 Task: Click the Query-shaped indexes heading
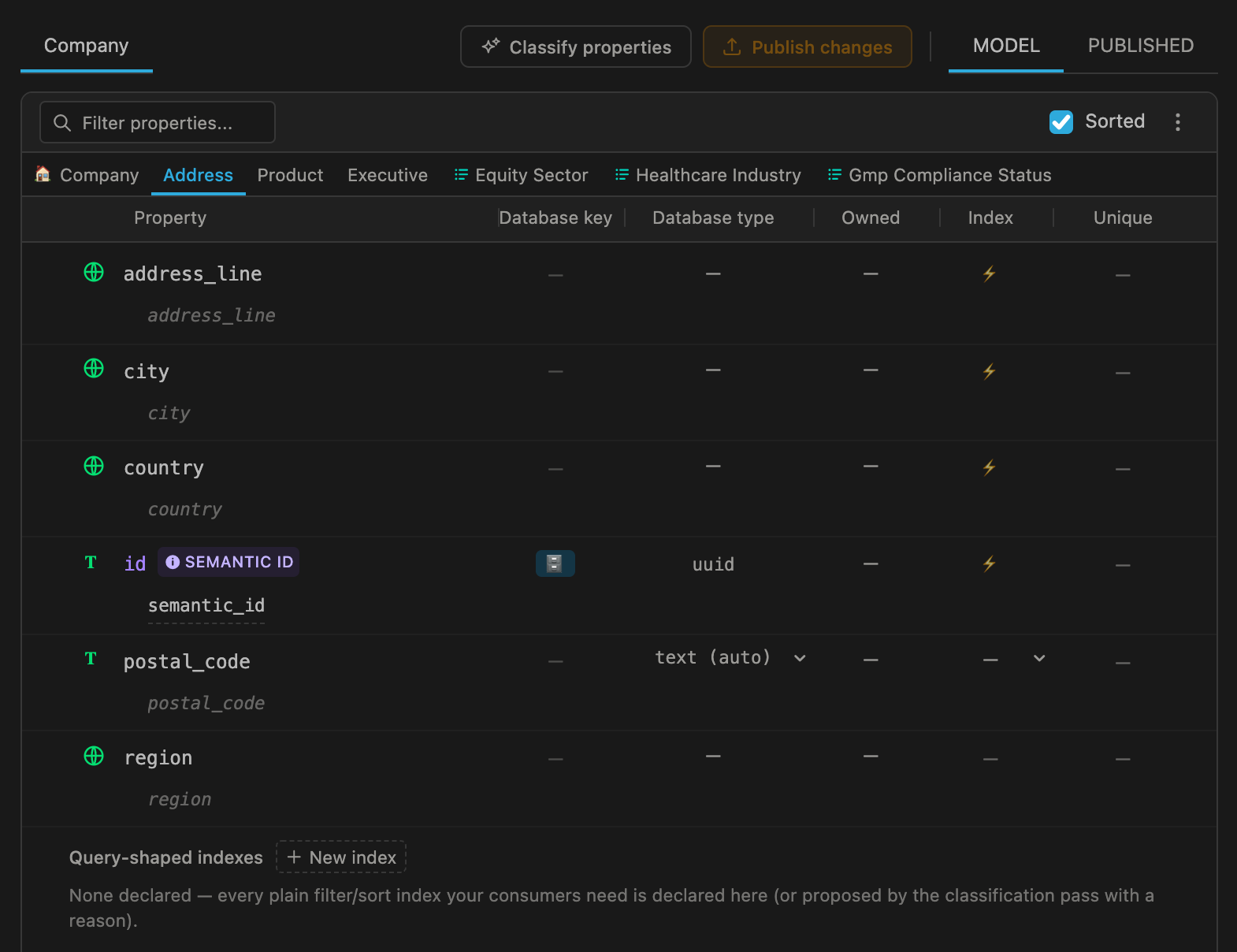click(166, 857)
